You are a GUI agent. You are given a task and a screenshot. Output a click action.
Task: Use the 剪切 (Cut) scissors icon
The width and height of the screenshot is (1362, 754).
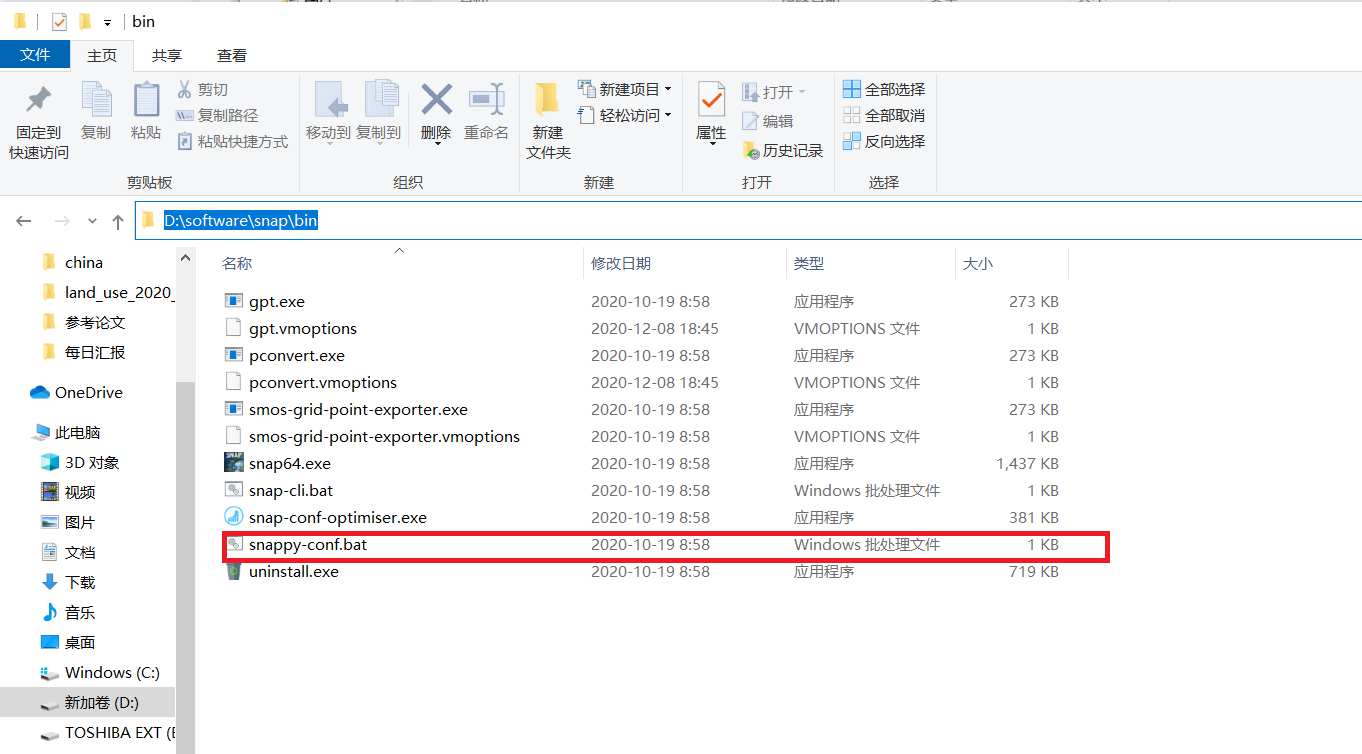coord(193,89)
